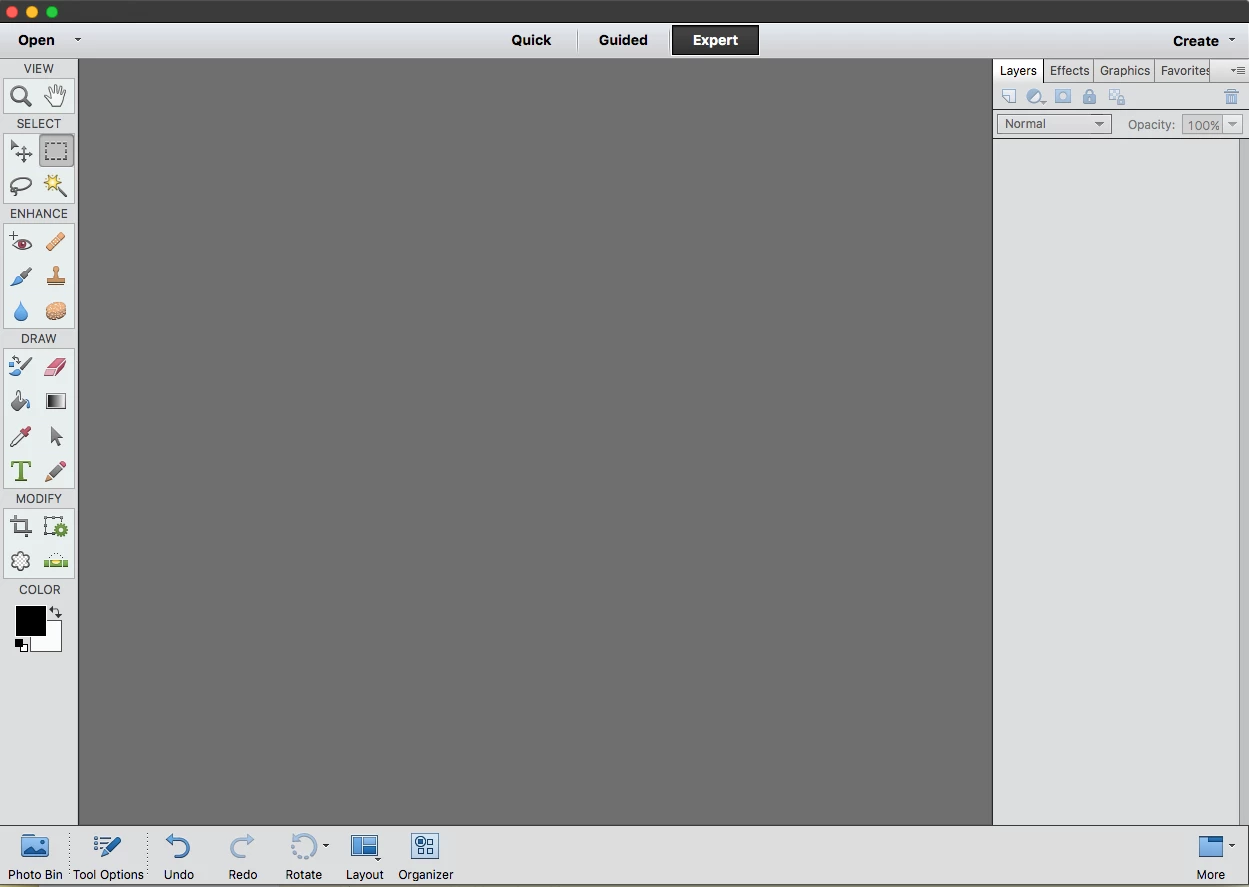Open the Photo Bin
The width and height of the screenshot is (1249, 887).
click(35, 857)
